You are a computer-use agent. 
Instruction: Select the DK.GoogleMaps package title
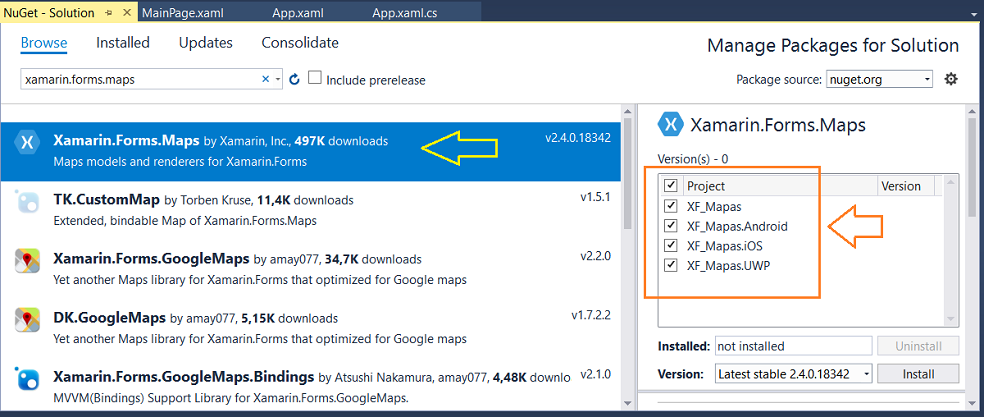109,318
